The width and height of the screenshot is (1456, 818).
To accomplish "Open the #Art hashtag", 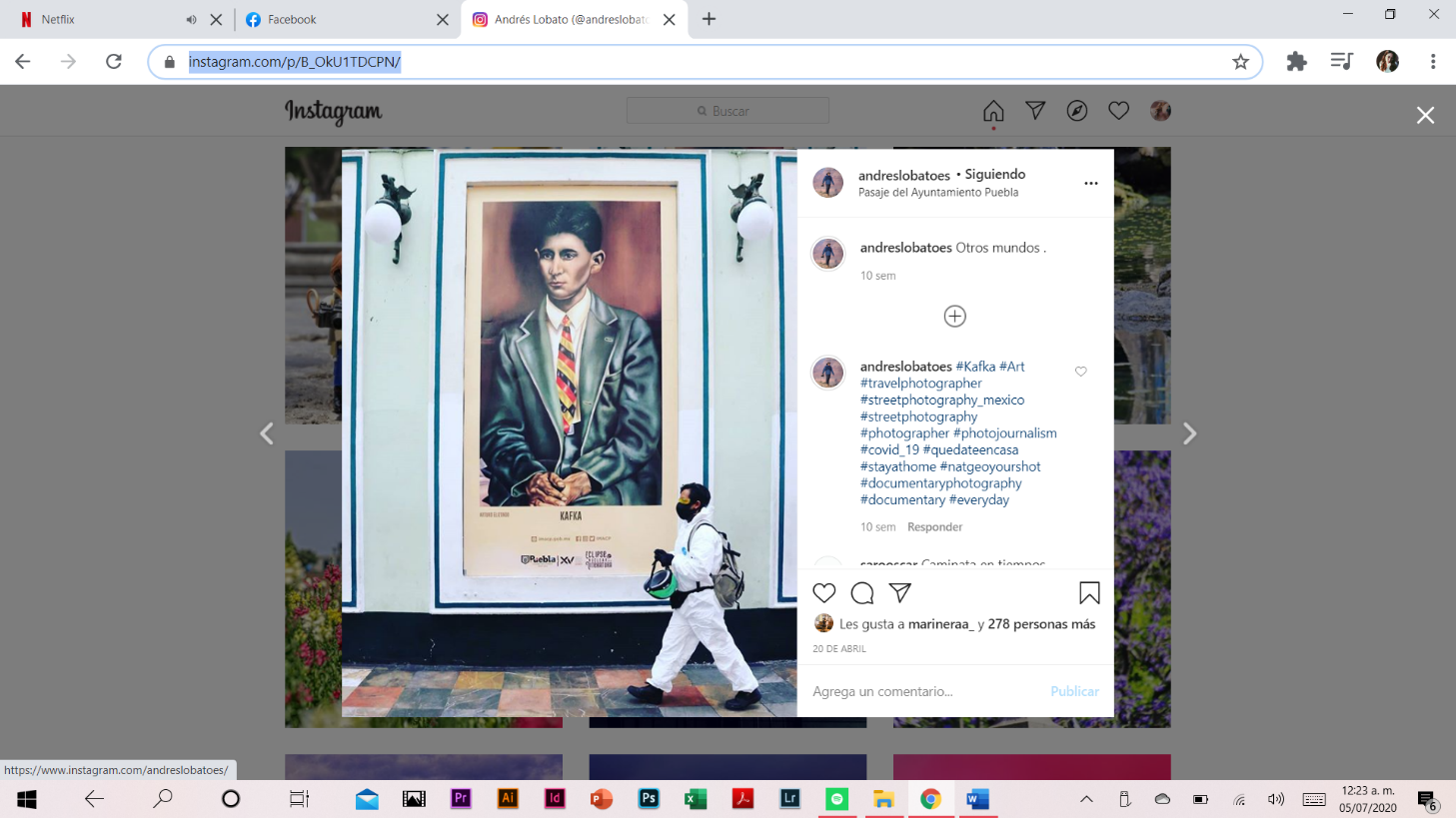I will click(1012, 367).
